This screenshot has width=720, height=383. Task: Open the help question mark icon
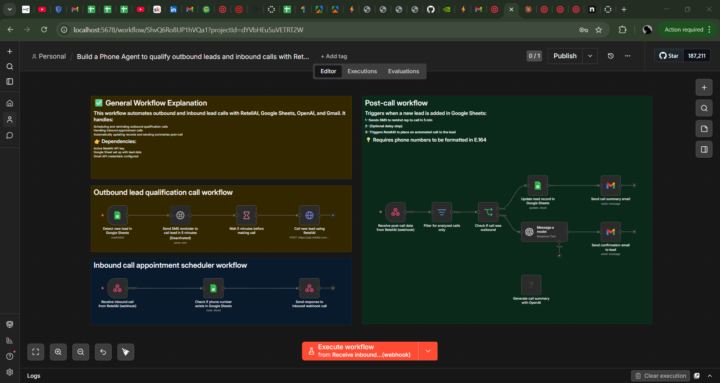point(10,356)
